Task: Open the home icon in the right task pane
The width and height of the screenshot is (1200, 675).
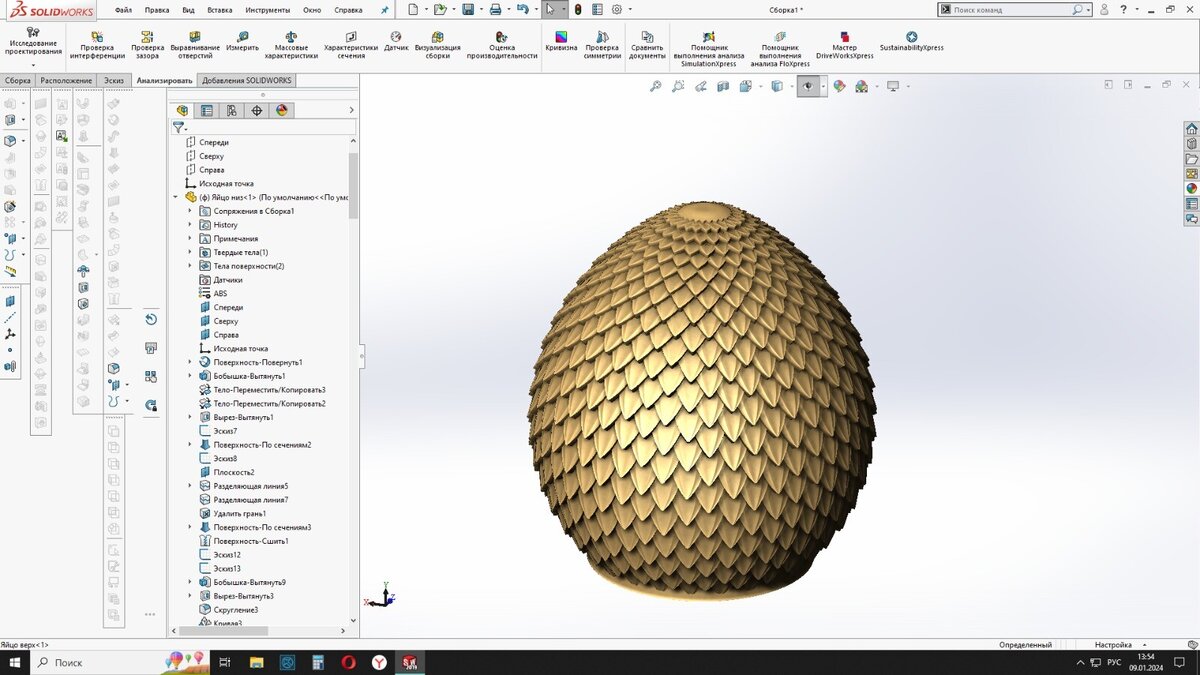Action: 1191,129
